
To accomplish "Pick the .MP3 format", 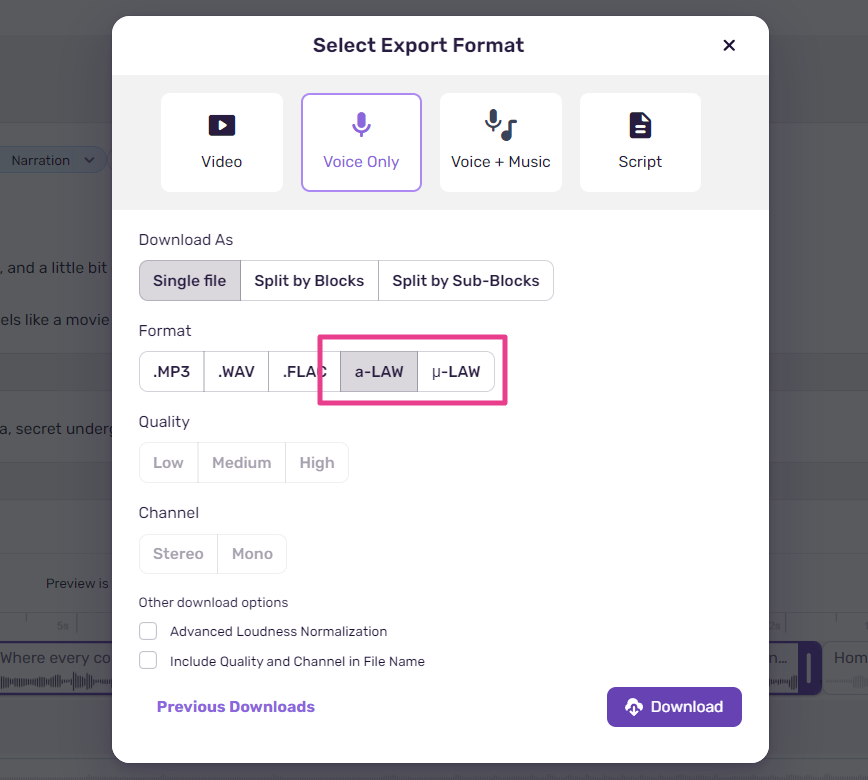I will pyautogui.click(x=172, y=371).
